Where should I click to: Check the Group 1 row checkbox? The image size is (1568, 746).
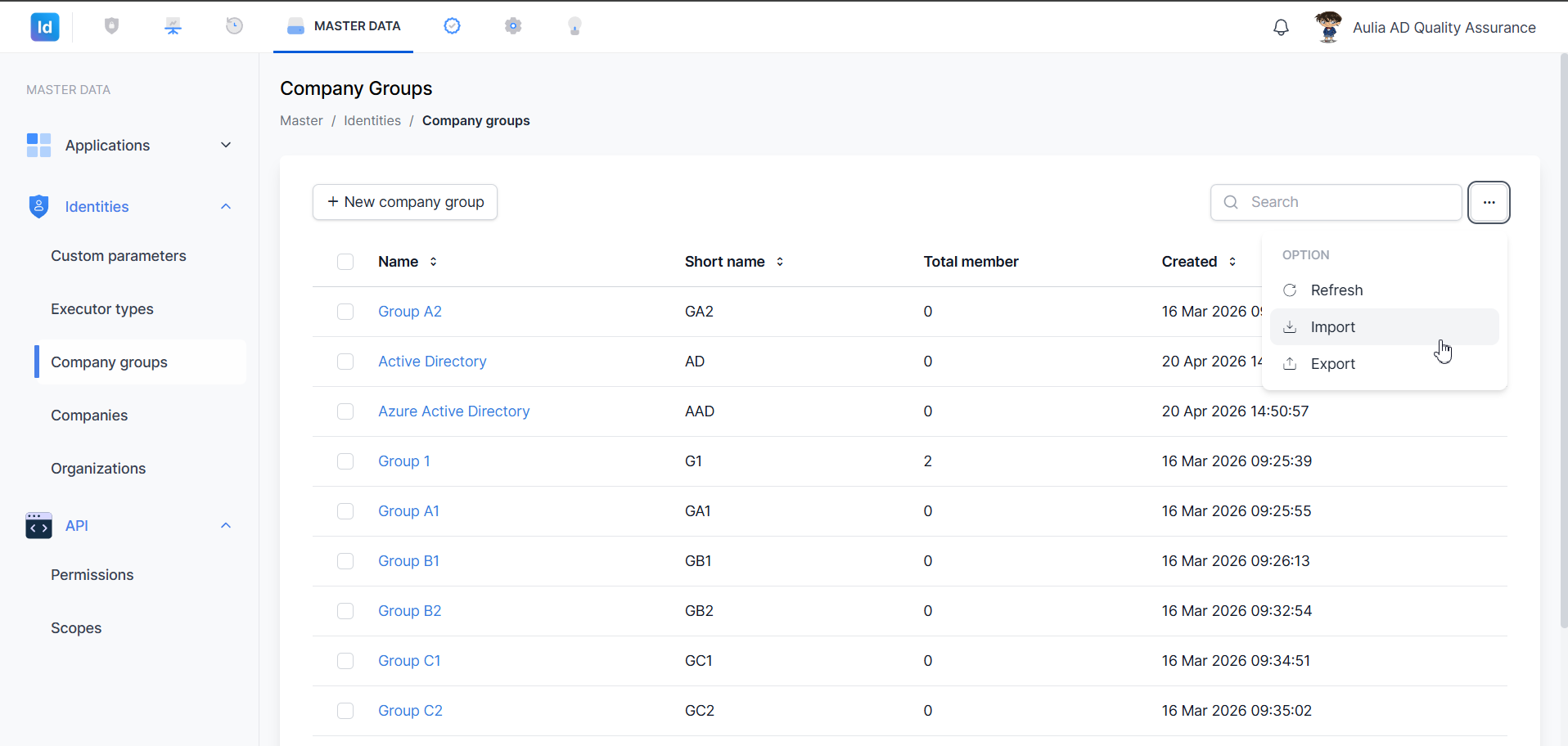345,461
